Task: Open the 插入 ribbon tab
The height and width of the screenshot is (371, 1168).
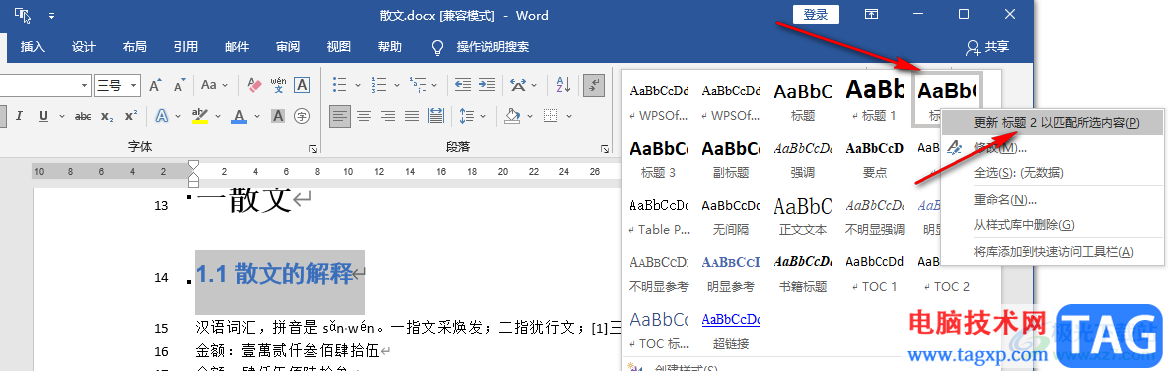Action: (x=33, y=47)
